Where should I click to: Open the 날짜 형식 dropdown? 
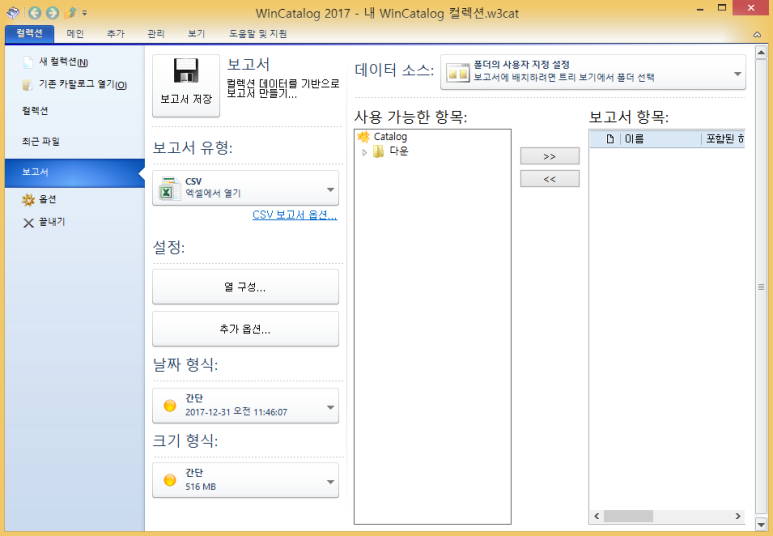246,405
